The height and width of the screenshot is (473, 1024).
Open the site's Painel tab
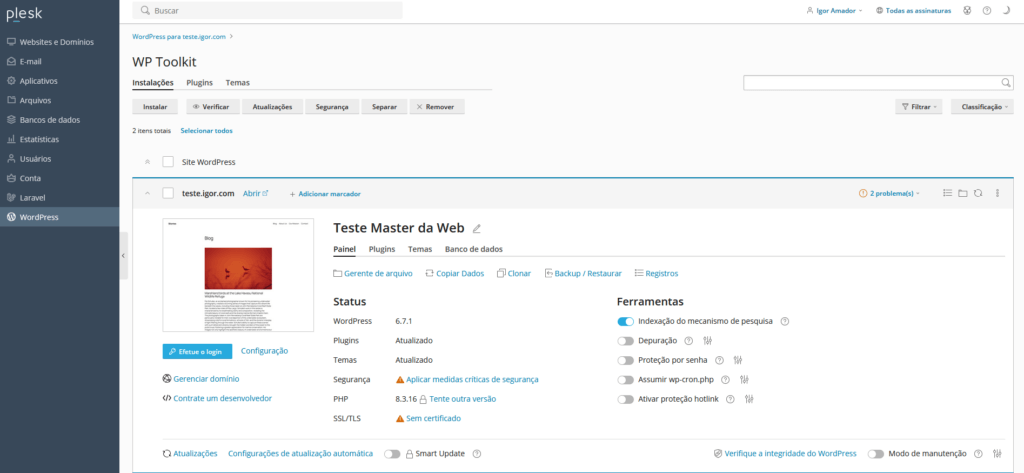pos(344,249)
